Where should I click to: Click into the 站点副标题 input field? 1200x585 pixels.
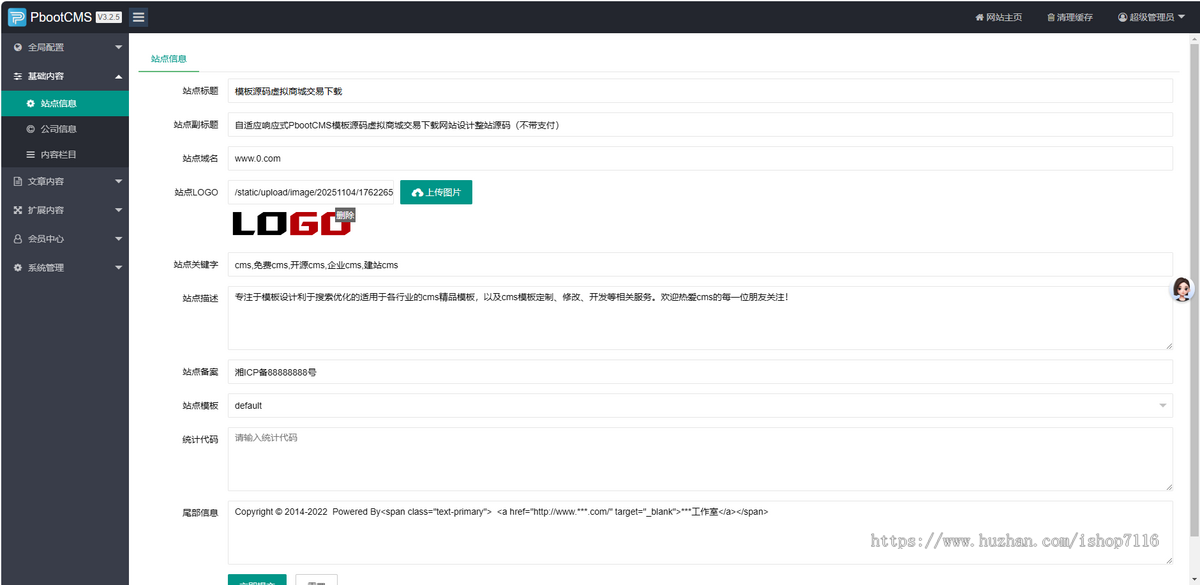700,125
